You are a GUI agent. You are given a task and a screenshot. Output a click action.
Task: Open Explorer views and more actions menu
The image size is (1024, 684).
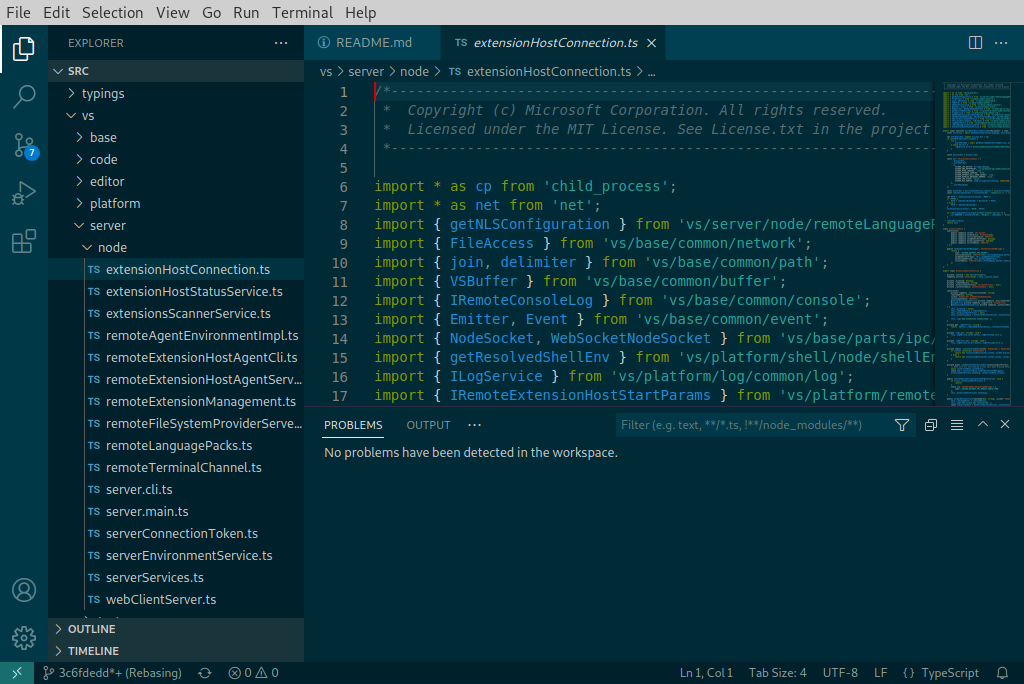[x=281, y=43]
